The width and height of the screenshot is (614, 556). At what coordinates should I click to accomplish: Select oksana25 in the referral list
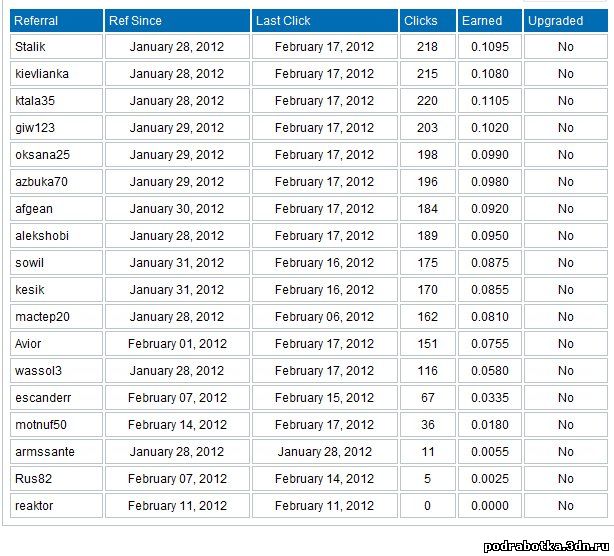click(x=42, y=155)
